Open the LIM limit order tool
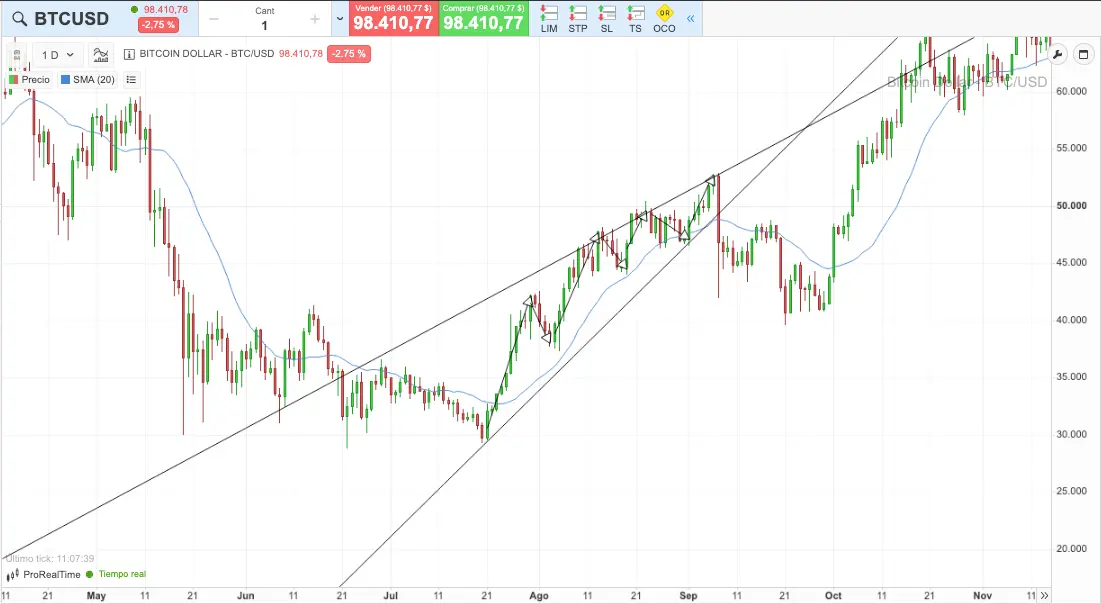 point(549,18)
